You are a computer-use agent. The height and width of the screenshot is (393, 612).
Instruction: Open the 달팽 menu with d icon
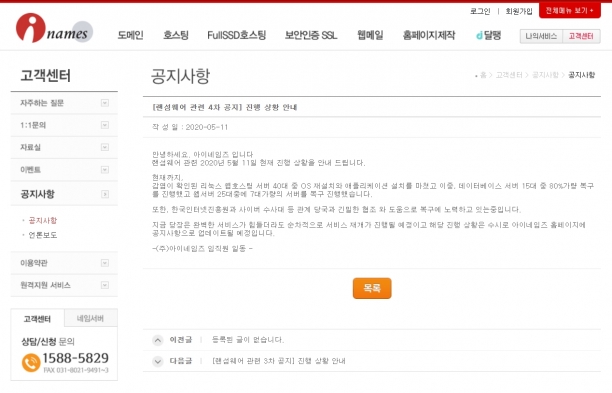[x=488, y=36]
